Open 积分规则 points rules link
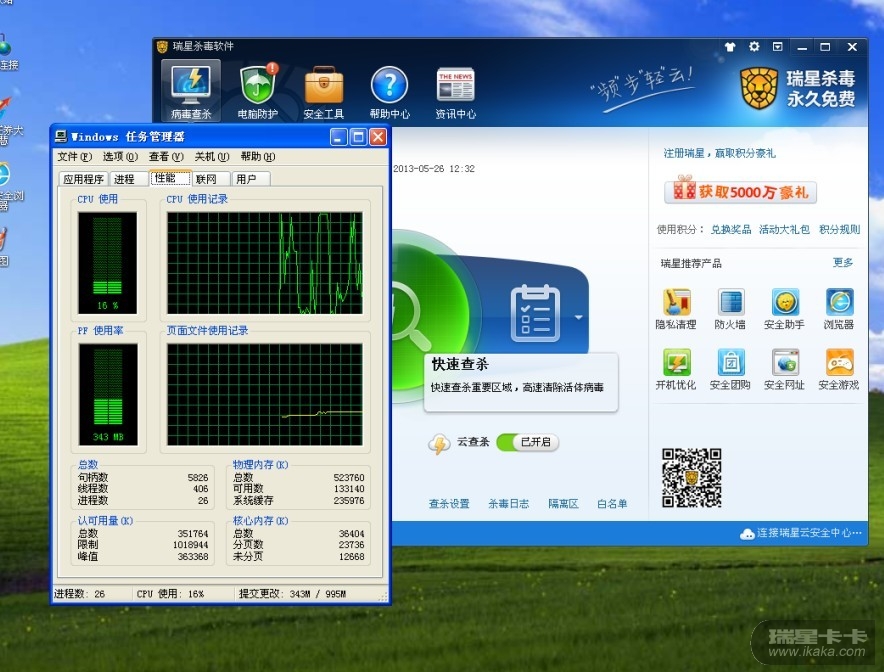 (x=839, y=229)
